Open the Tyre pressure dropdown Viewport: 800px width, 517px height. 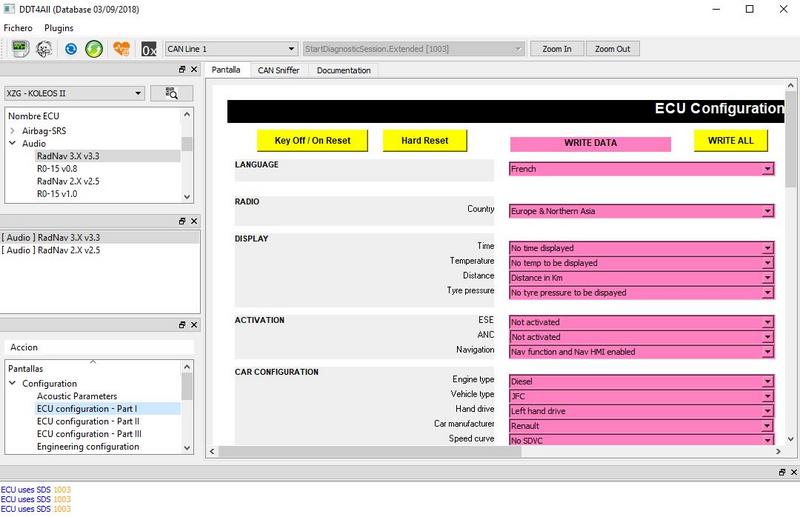pyautogui.click(x=641, y=292)
